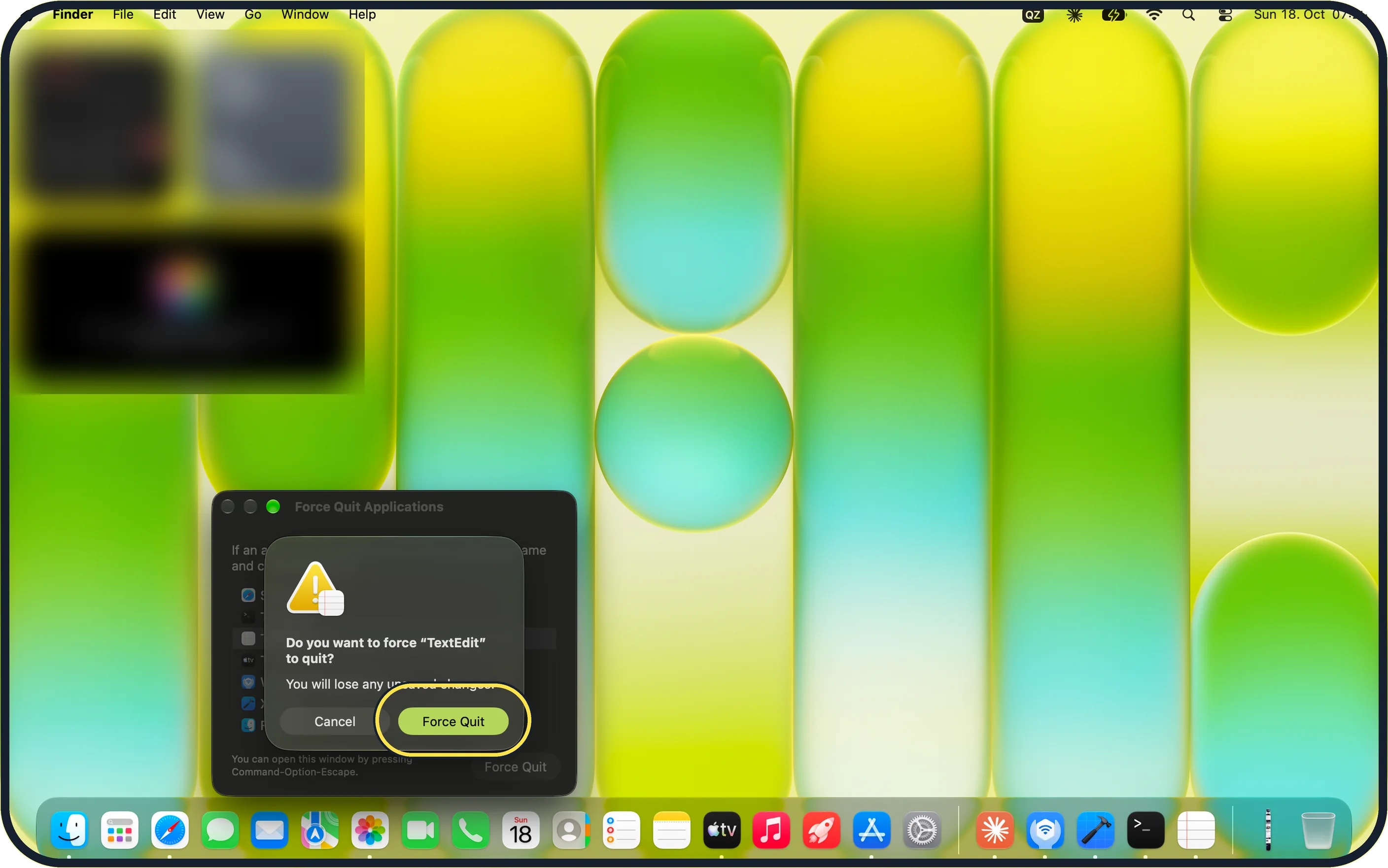Open the Help menu
This screenshot has width=1388, height=868.
click(x=362, y=14)
